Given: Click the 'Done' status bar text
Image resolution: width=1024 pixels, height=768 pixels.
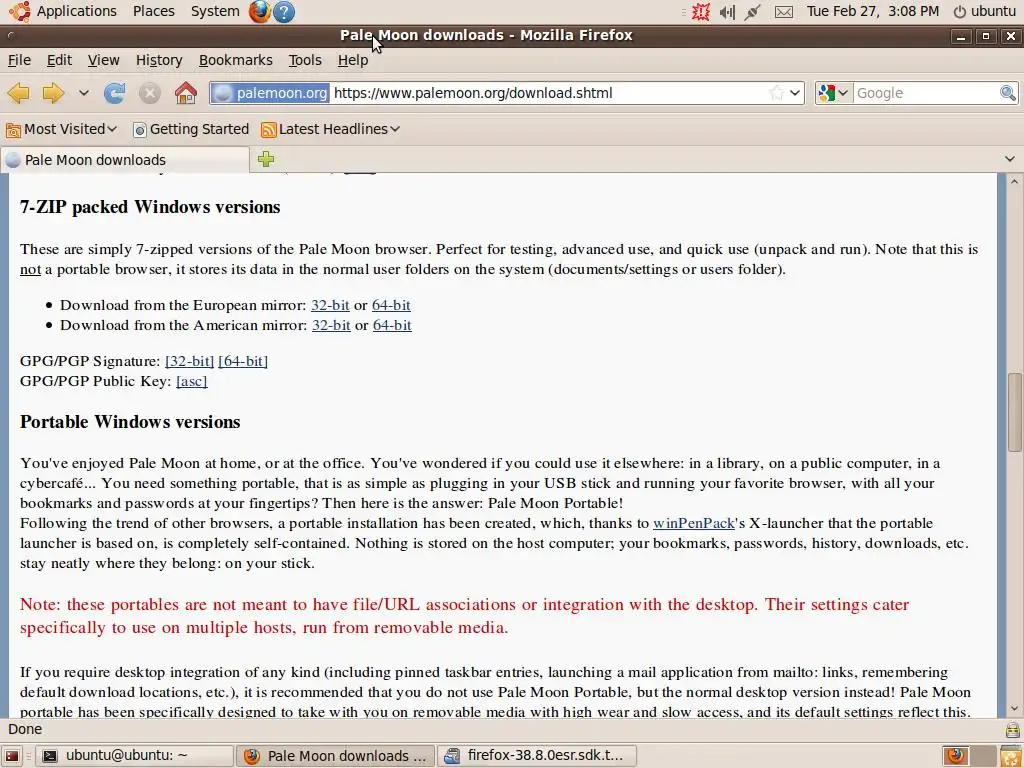Looking at the screenshot, I should click(25, 729).
